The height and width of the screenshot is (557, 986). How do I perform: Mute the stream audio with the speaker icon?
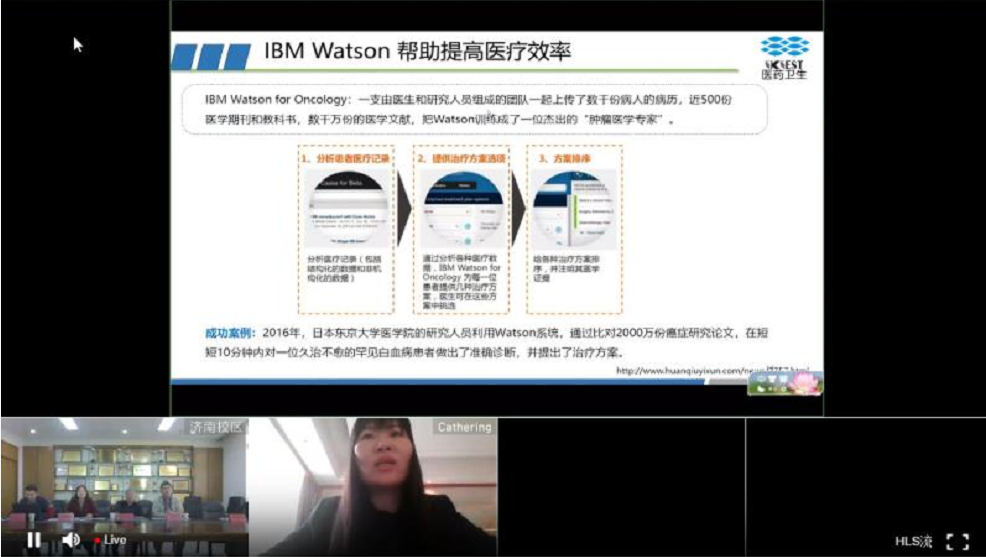click(71, 540)
